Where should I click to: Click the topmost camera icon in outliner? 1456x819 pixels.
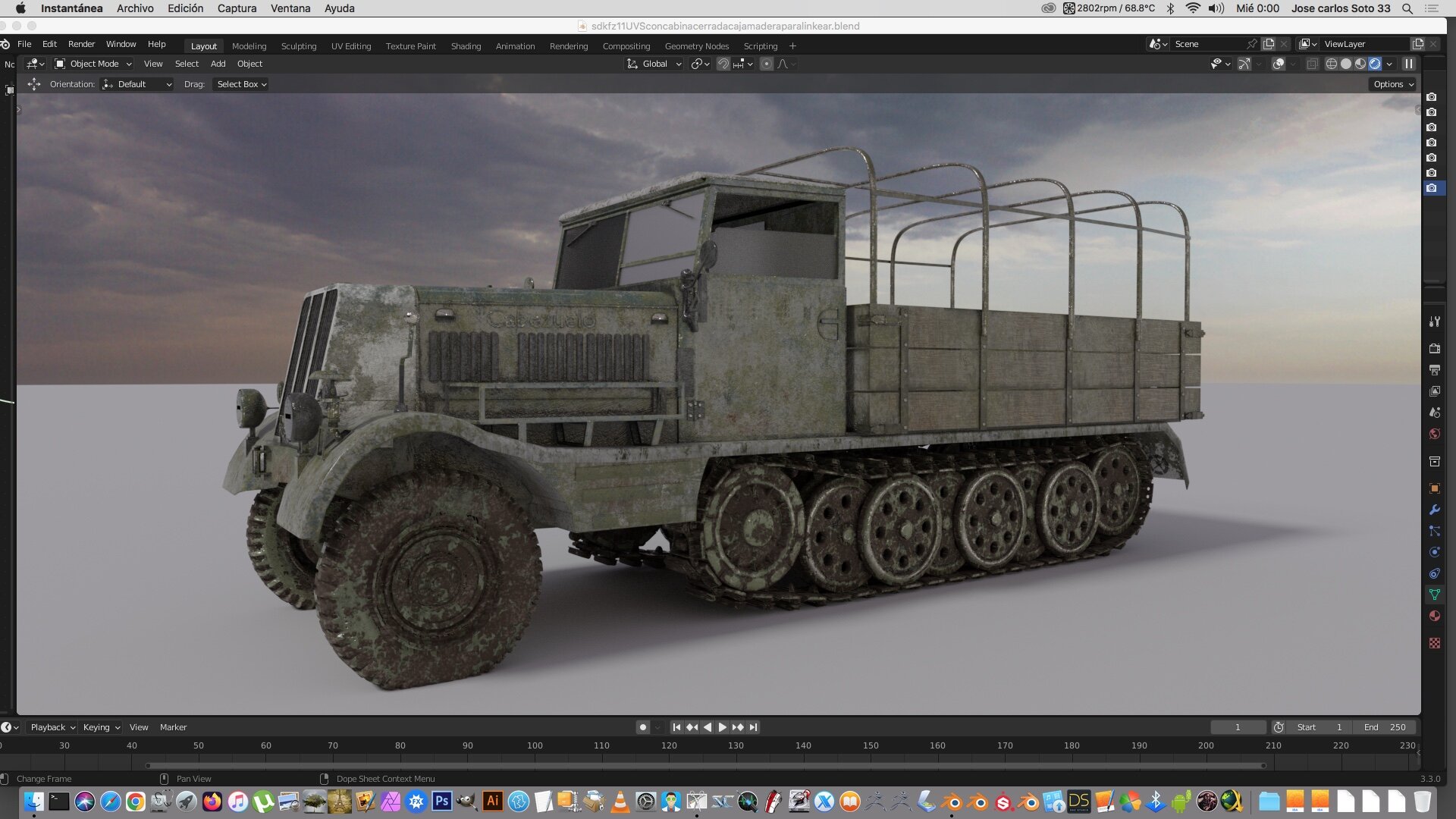point(1432,97)
